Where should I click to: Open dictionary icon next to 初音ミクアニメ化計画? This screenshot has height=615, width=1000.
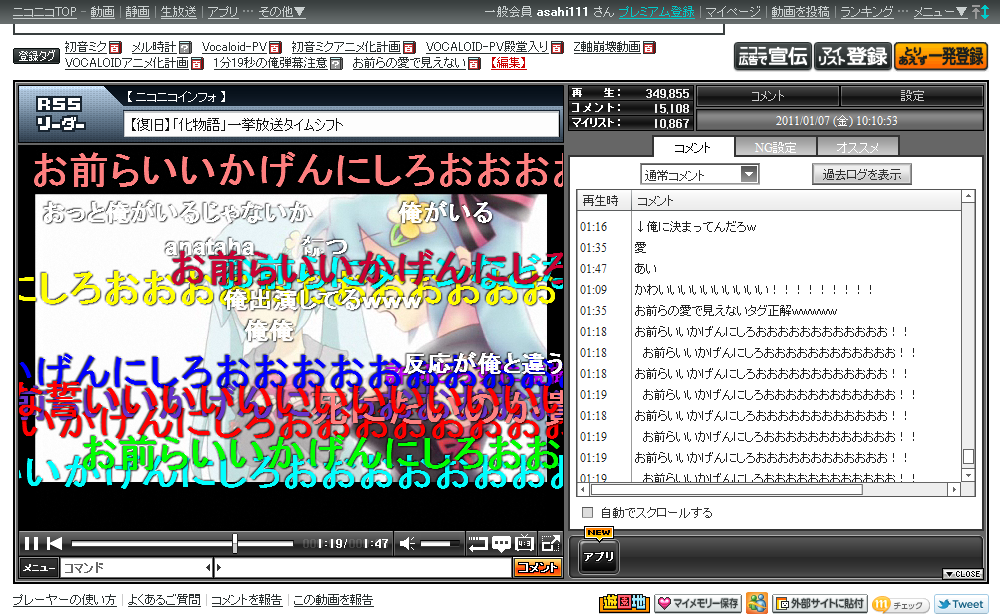pyautogui.click(x=409, y=47)
